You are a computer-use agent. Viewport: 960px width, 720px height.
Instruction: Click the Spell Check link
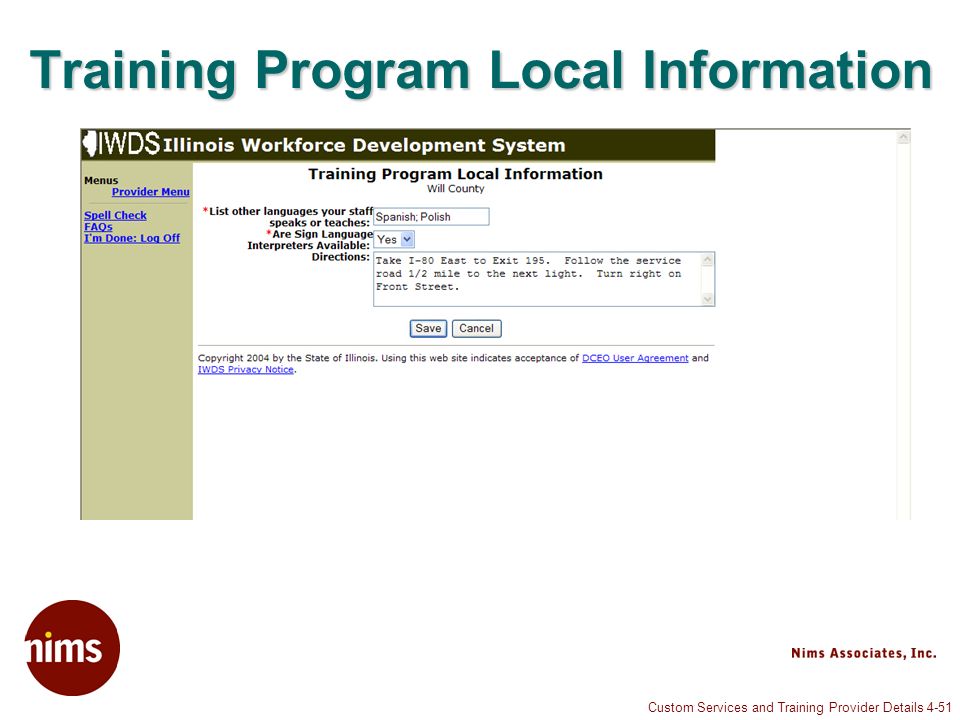(x=115, y=216)
